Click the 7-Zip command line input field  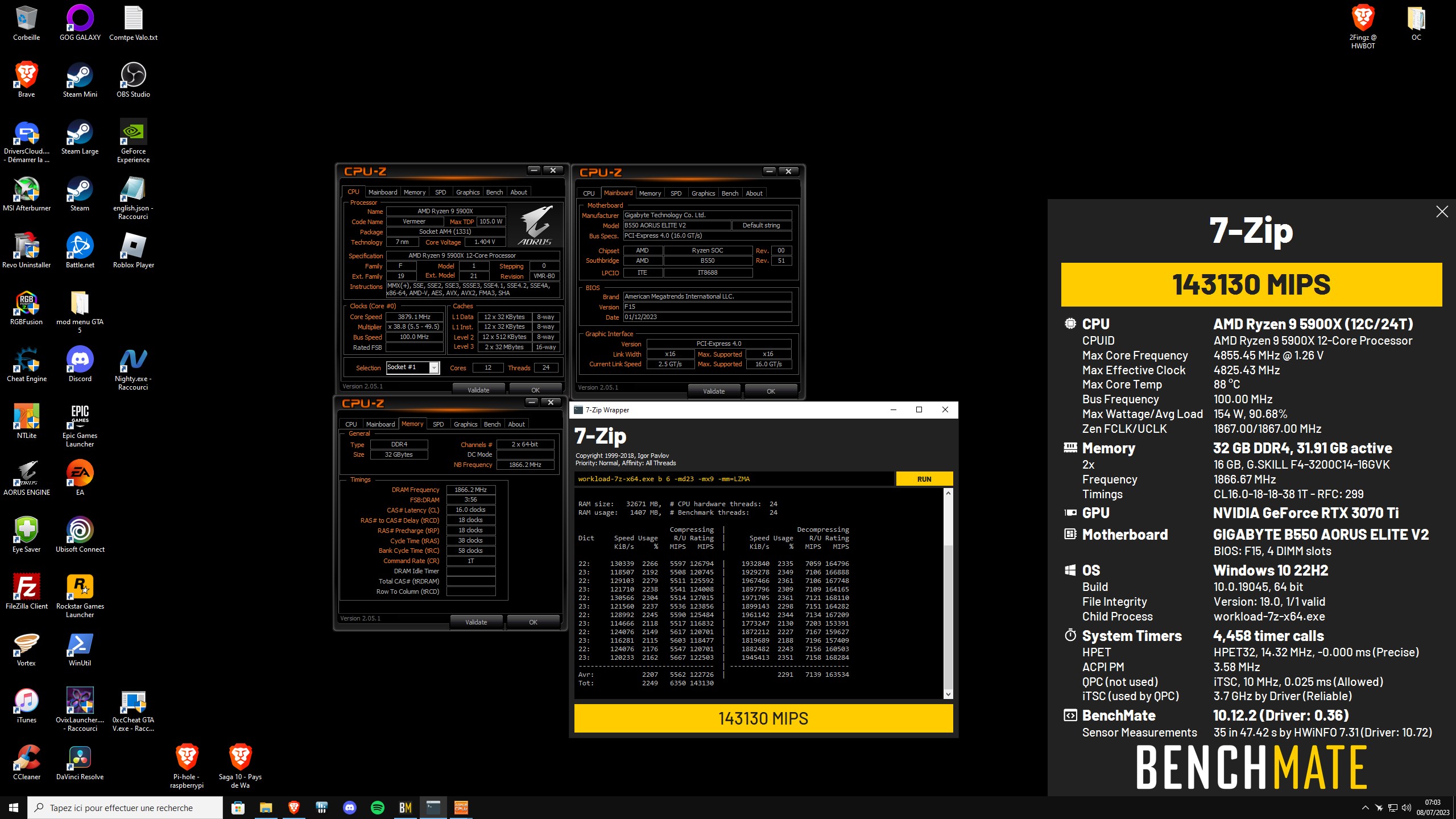734,479
